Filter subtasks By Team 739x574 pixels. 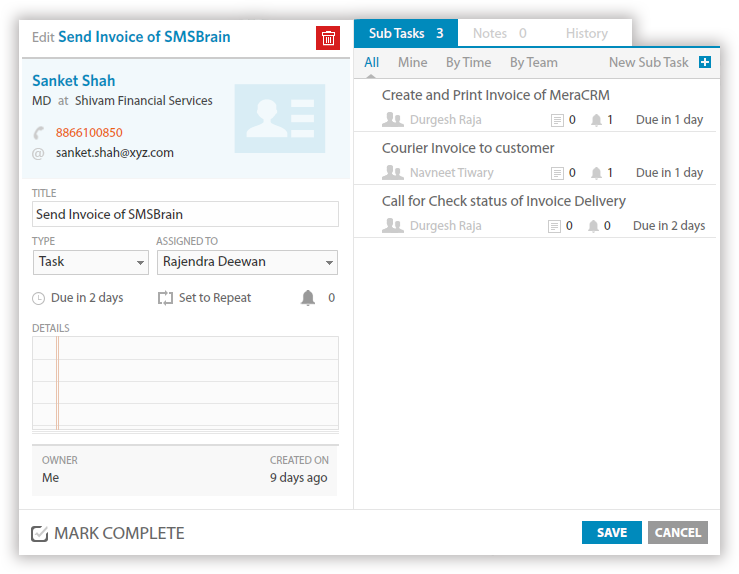(533, 62)
